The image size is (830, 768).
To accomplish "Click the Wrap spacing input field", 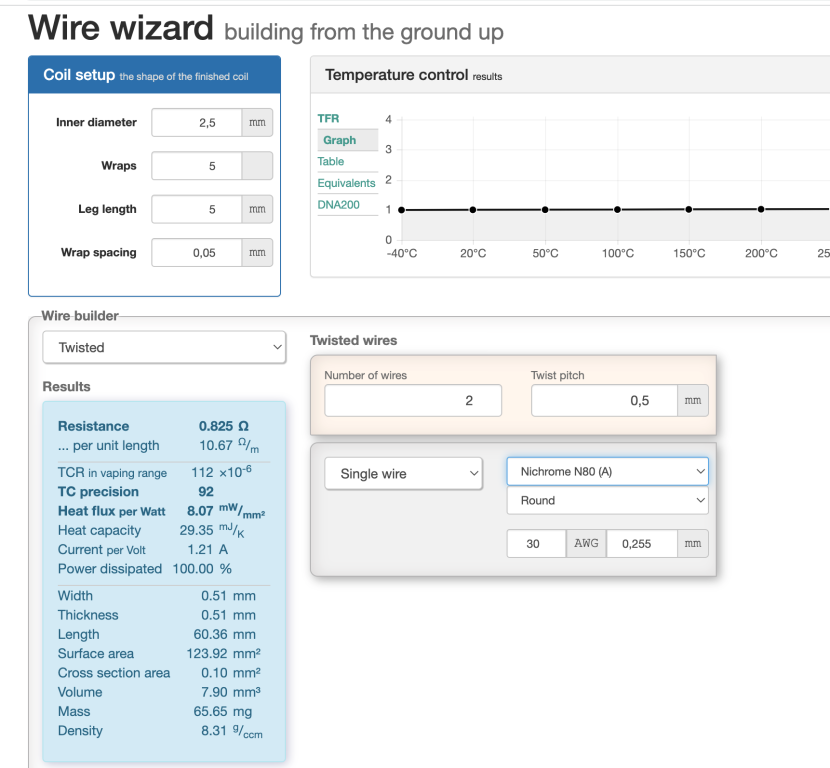I will pos(197,253).
